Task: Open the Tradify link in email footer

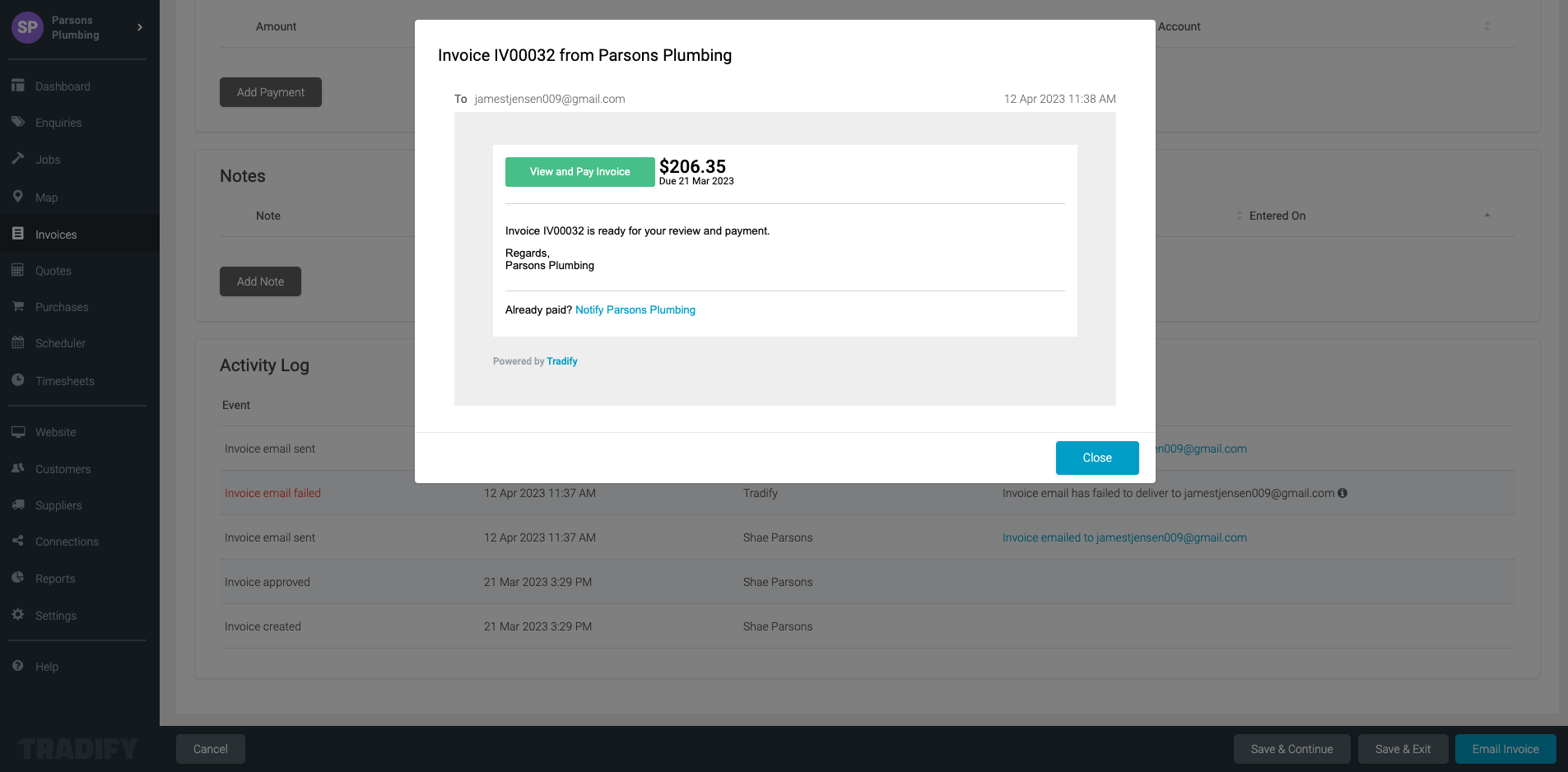Action: (x=561, y=361)
